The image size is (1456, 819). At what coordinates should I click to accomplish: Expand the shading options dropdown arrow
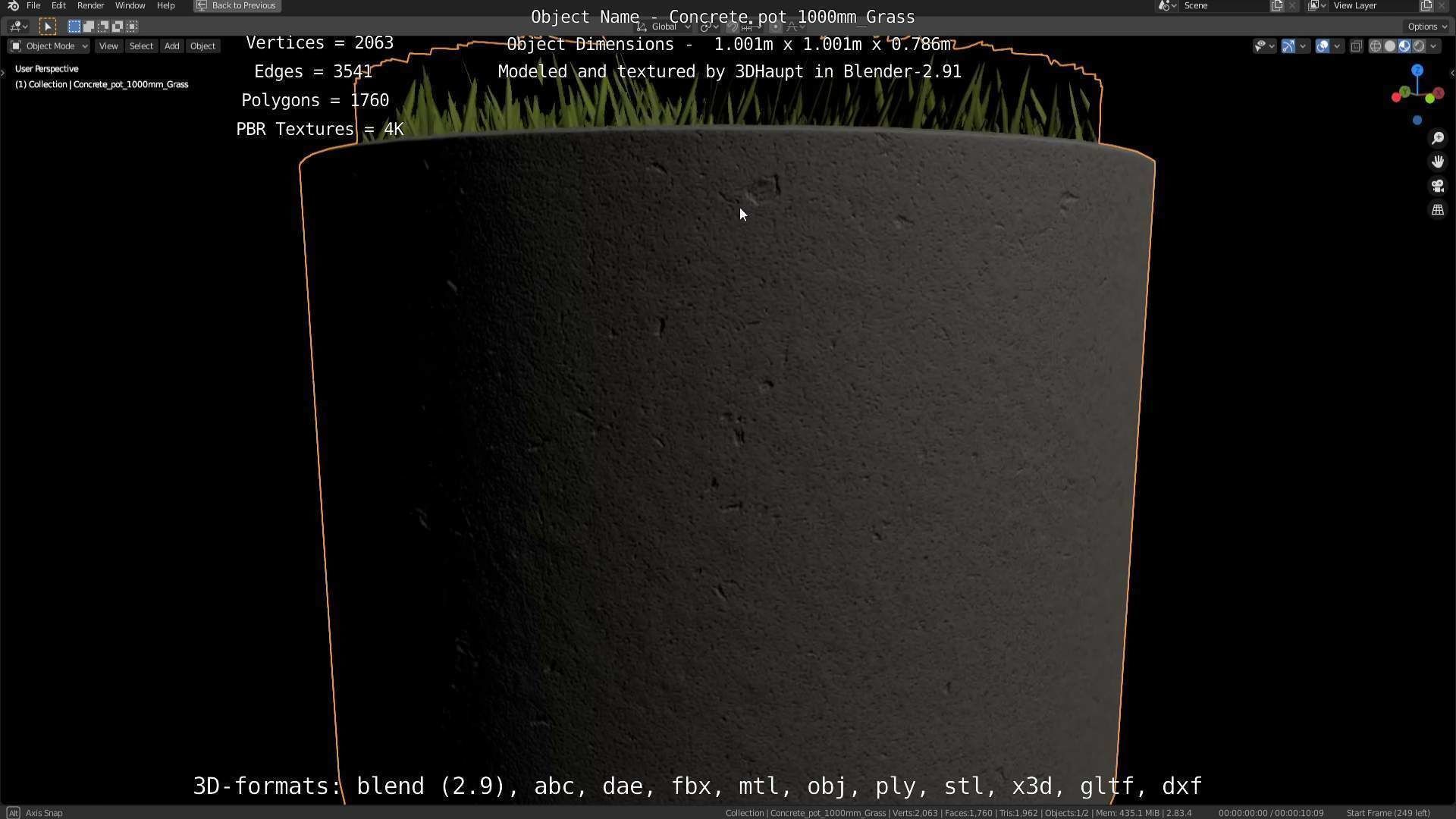click(x=1433, y=46)
